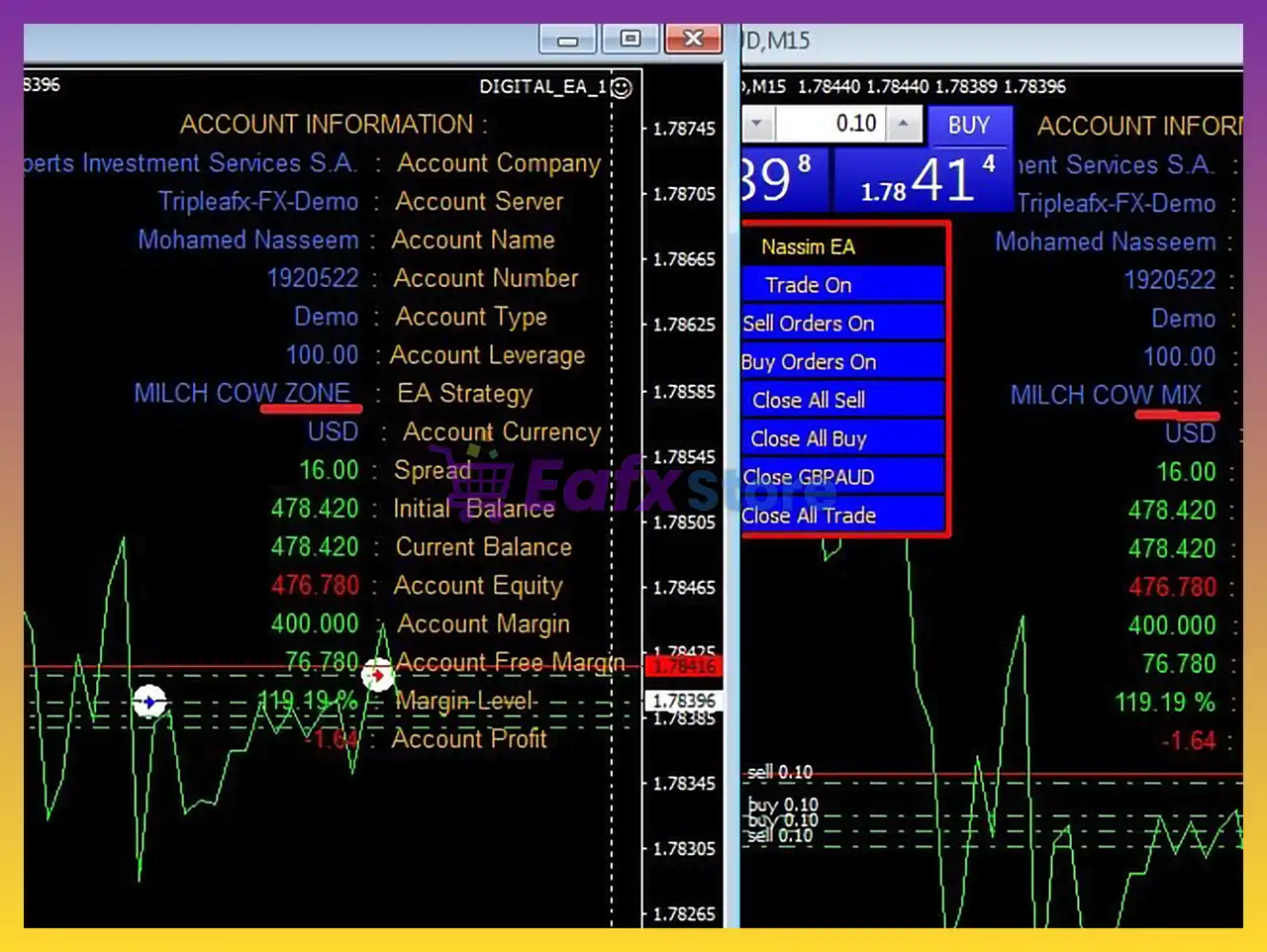
Task: Decrease lot size with the down arrow
Action: (x=757, y=124)
